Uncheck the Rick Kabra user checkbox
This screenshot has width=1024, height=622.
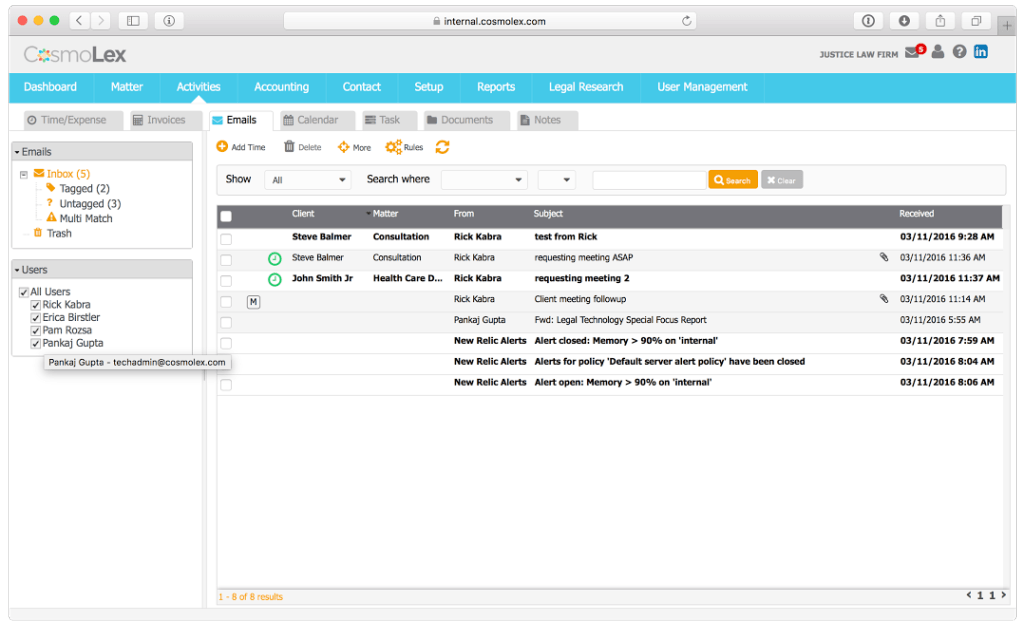tap(36, 305)
